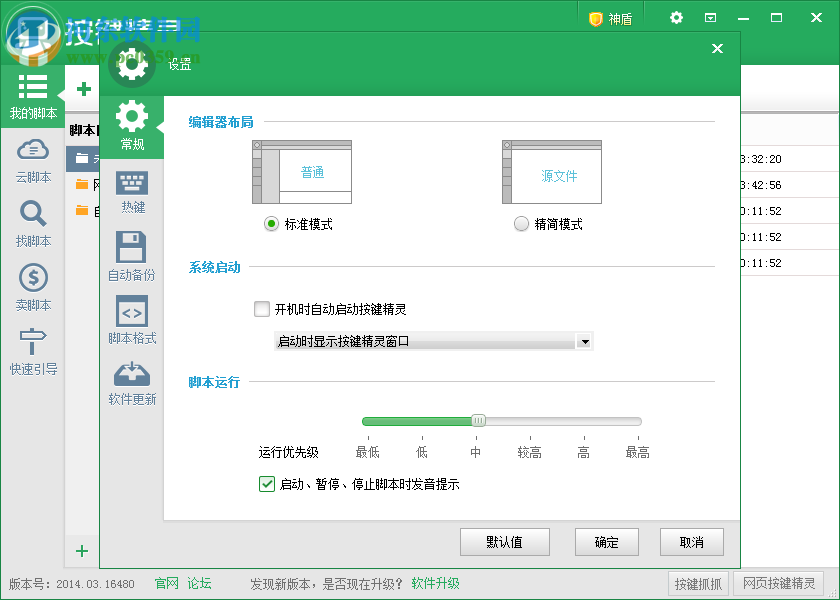Switch to 我的脚本 tab
The image size is (840, 600).
click(32, 97)
